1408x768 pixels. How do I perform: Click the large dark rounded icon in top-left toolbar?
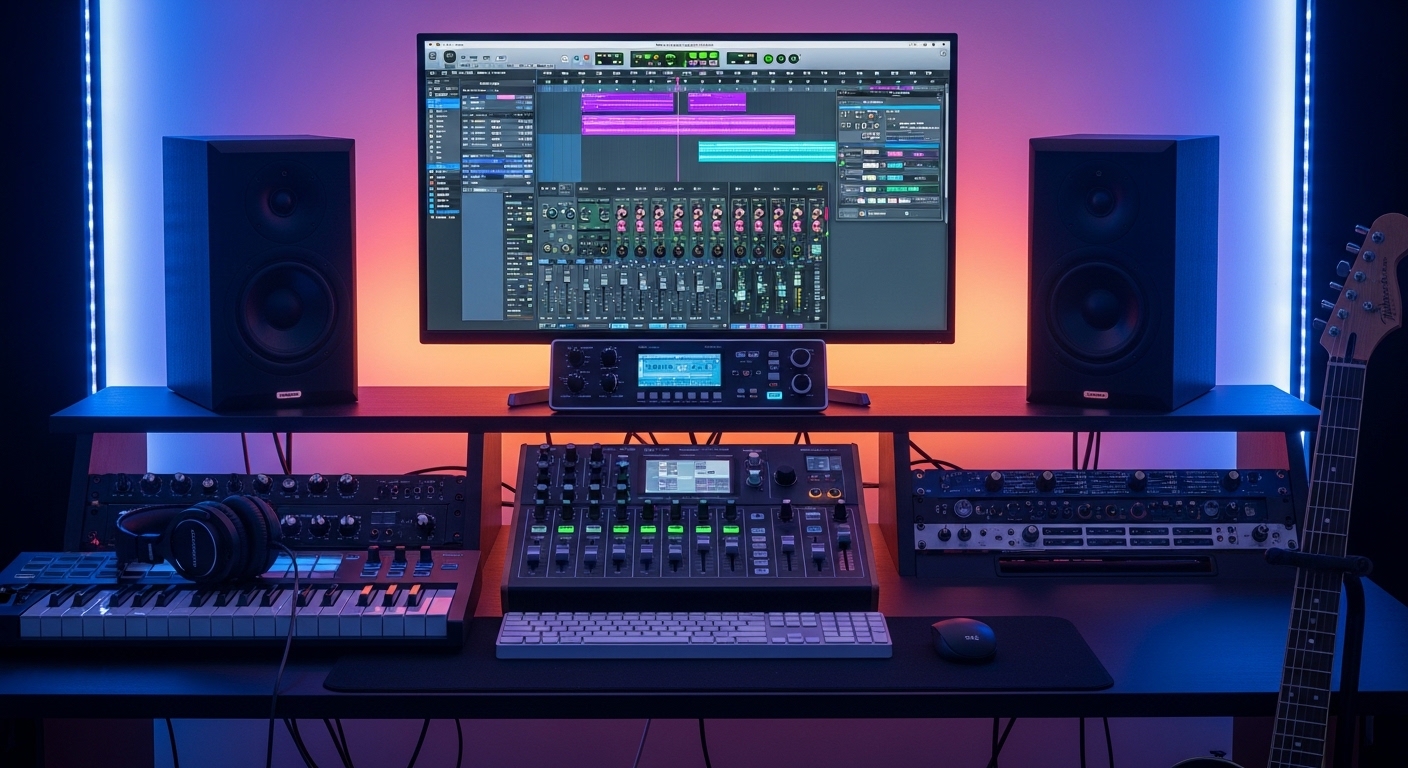tap(450, 56)
